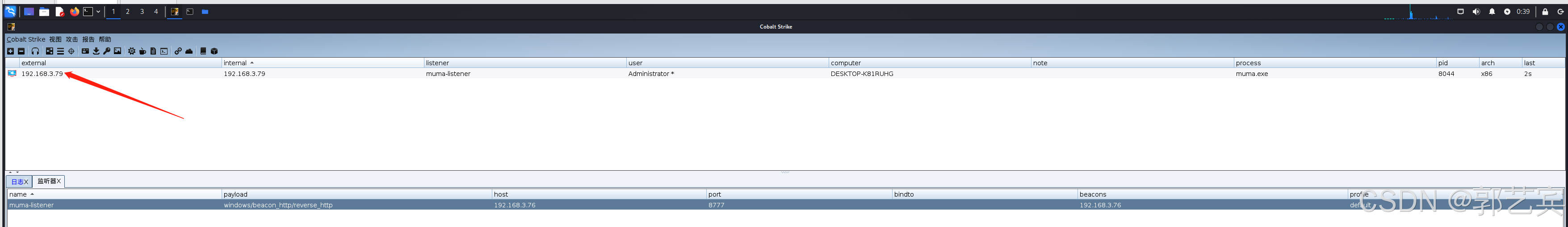
Task: Click the power manager lightning icon
Action: 1507,12
